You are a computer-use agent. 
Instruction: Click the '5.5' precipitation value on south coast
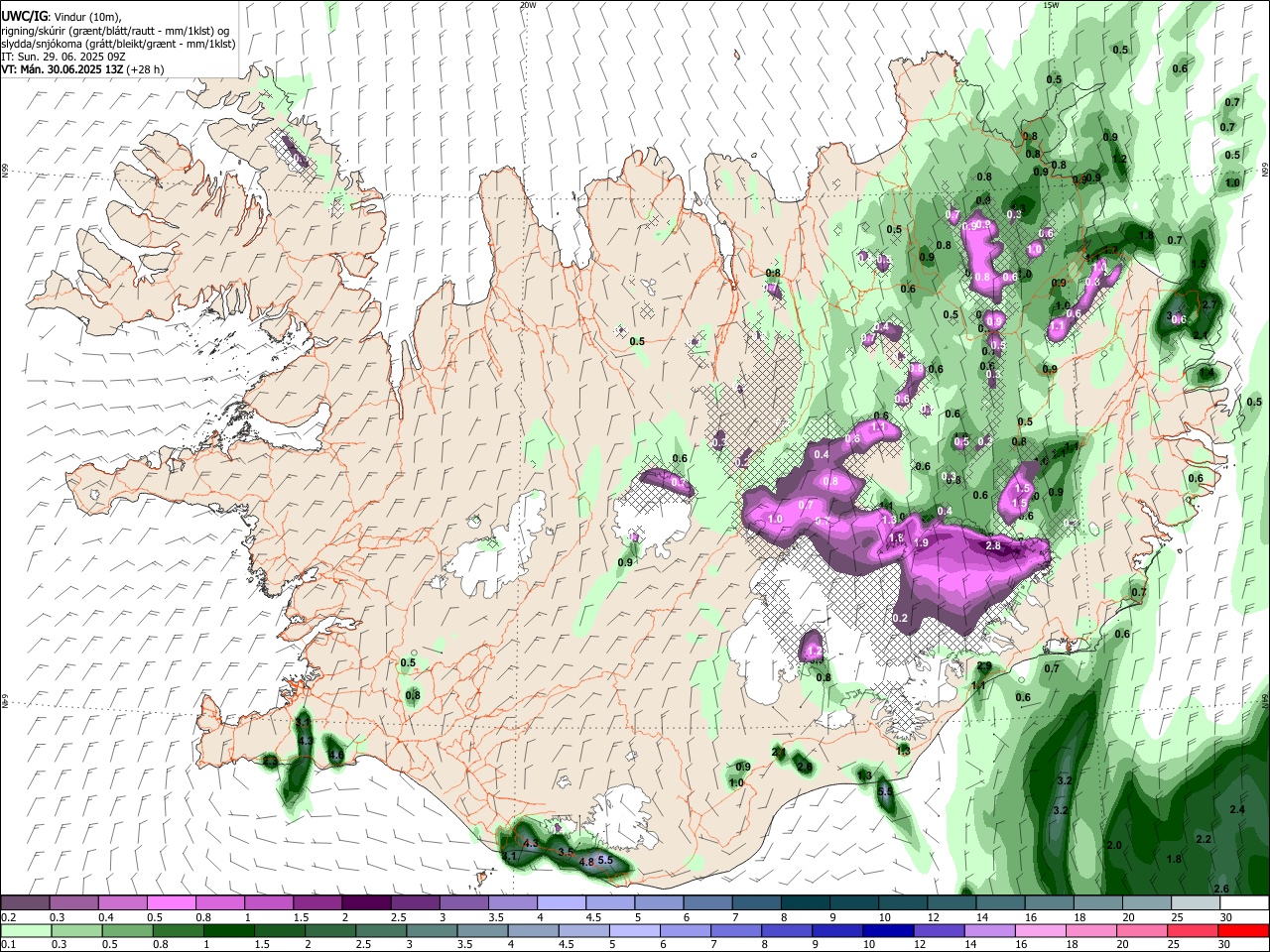[605, 860]
